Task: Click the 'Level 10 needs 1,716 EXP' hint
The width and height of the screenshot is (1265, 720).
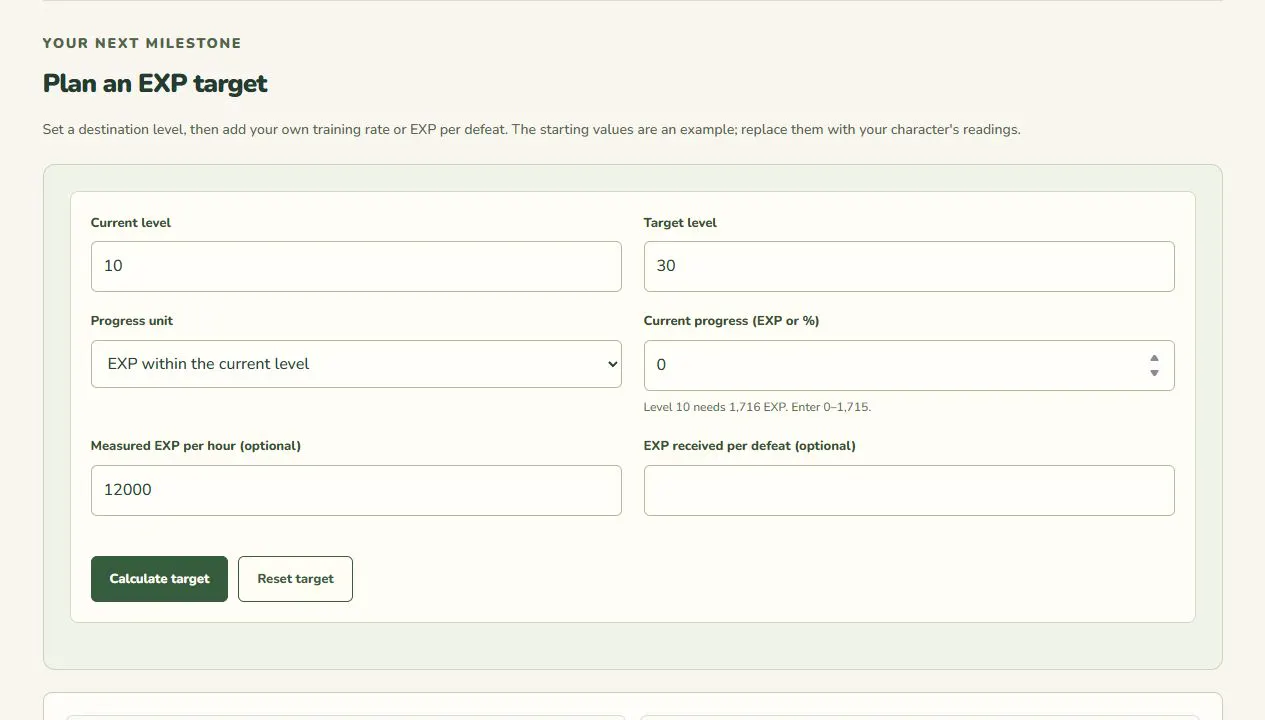Action: [x=757, y=407]
